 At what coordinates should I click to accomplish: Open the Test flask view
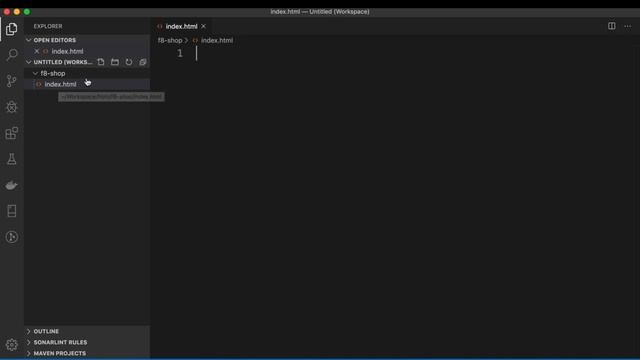click(11, 159)
